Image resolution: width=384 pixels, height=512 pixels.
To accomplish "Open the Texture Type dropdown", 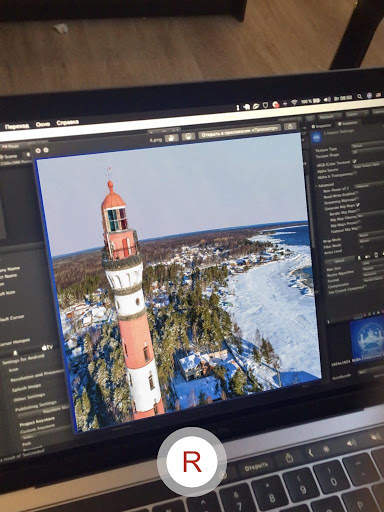I will pyautogui.click(x=367, y=145).
